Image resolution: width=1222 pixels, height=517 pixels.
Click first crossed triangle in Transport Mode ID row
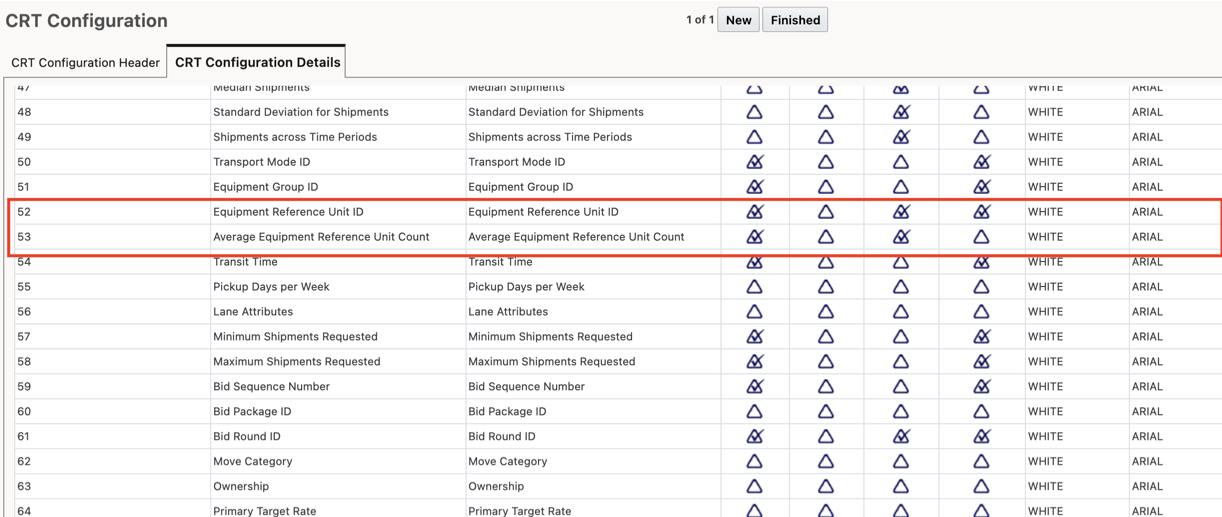pos(755,162)
